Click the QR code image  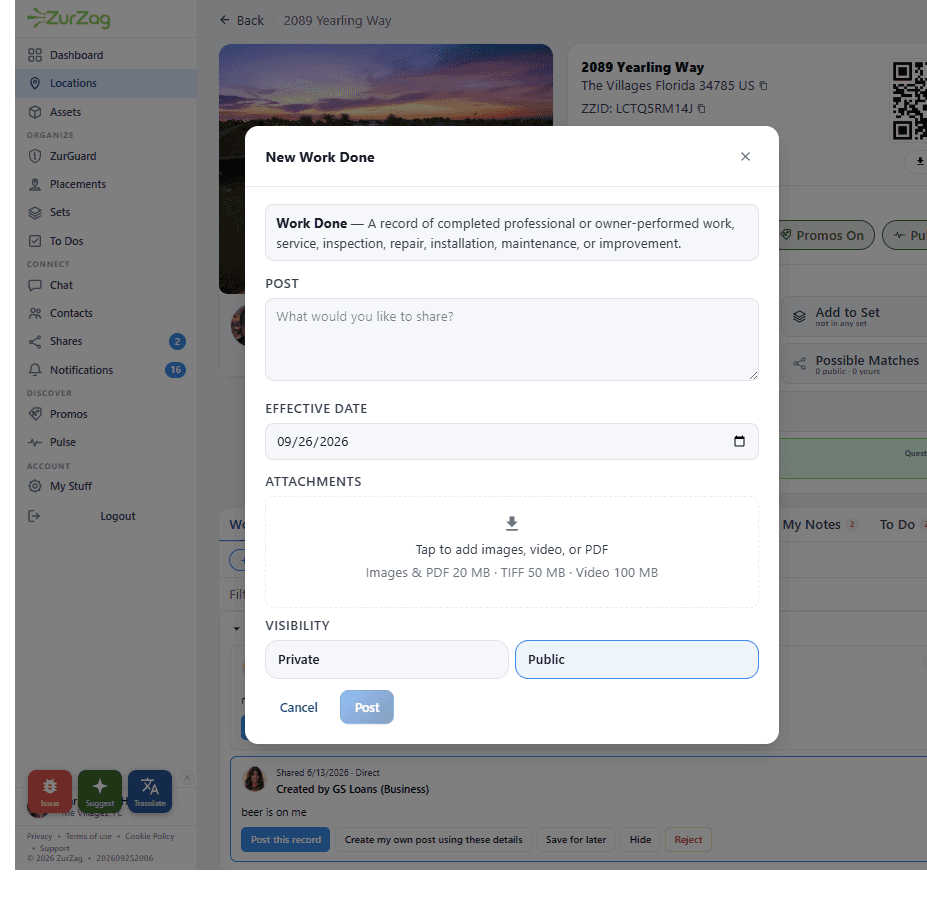[909, 101]
